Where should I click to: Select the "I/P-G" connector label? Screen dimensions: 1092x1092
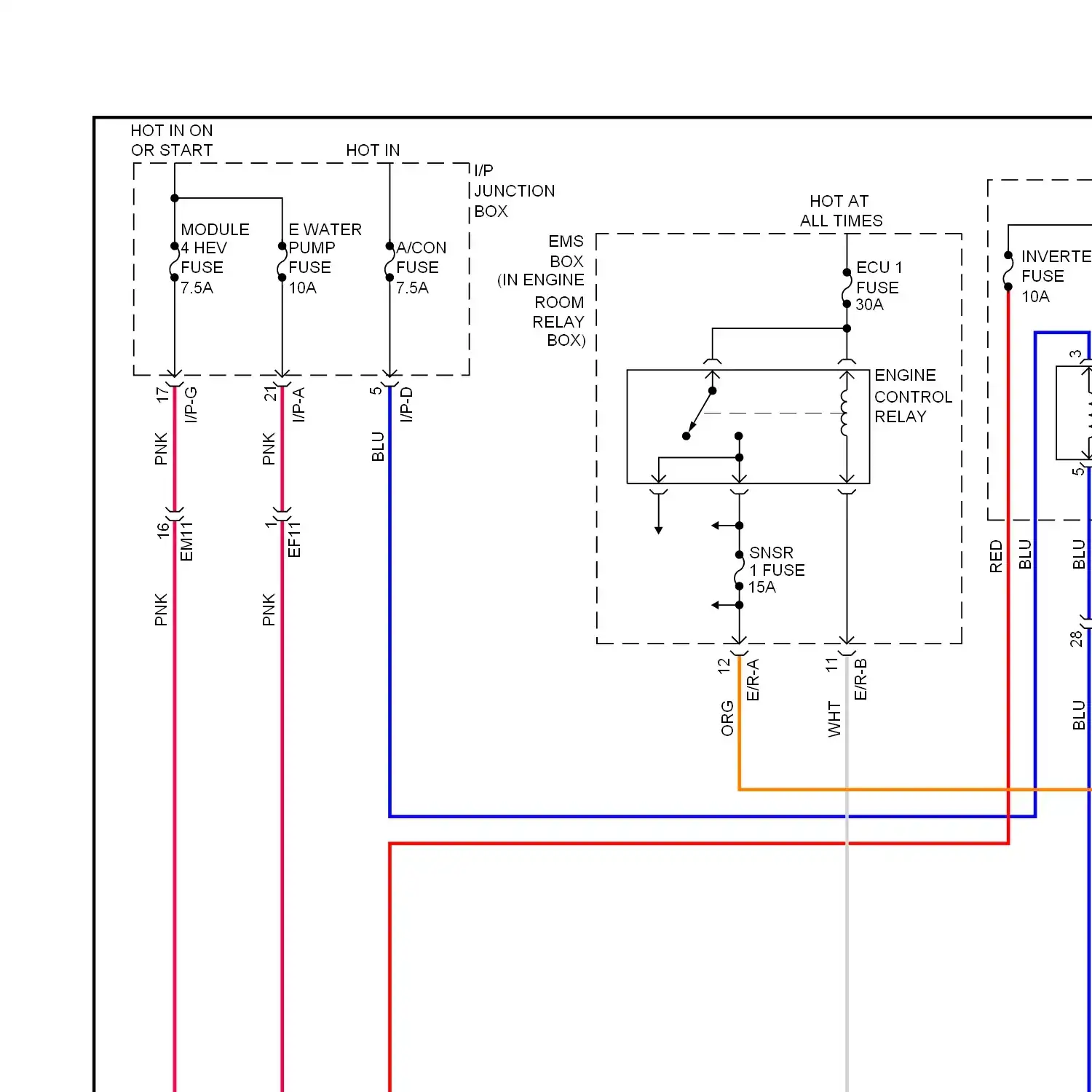point(191,405)
